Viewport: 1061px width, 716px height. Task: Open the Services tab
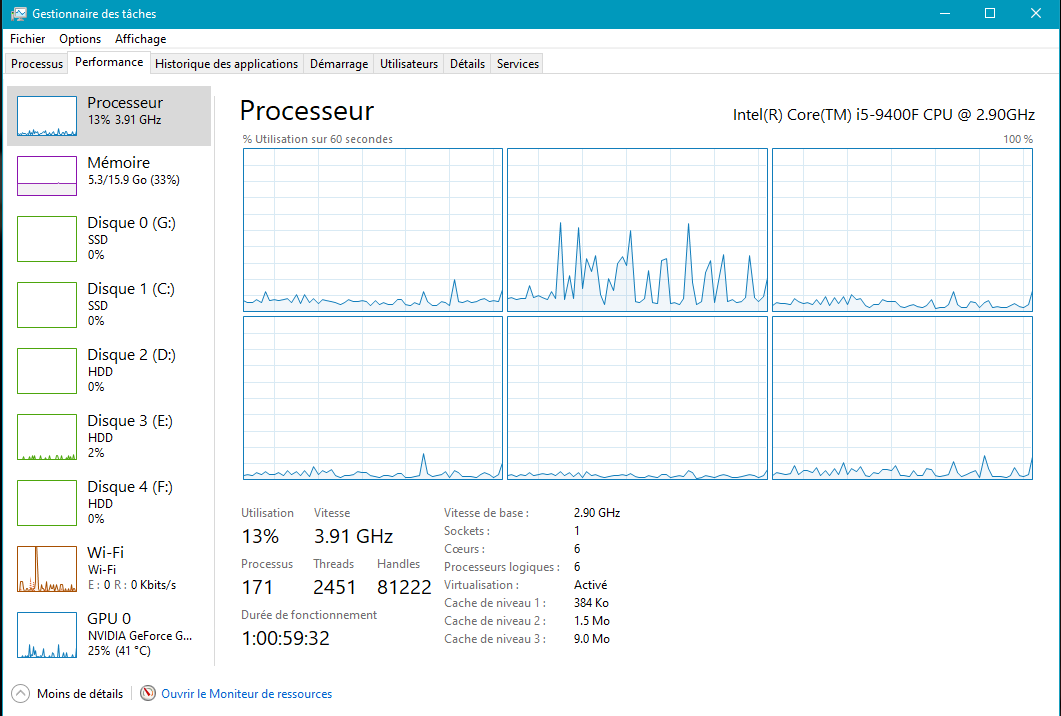[x=518, y=64]
